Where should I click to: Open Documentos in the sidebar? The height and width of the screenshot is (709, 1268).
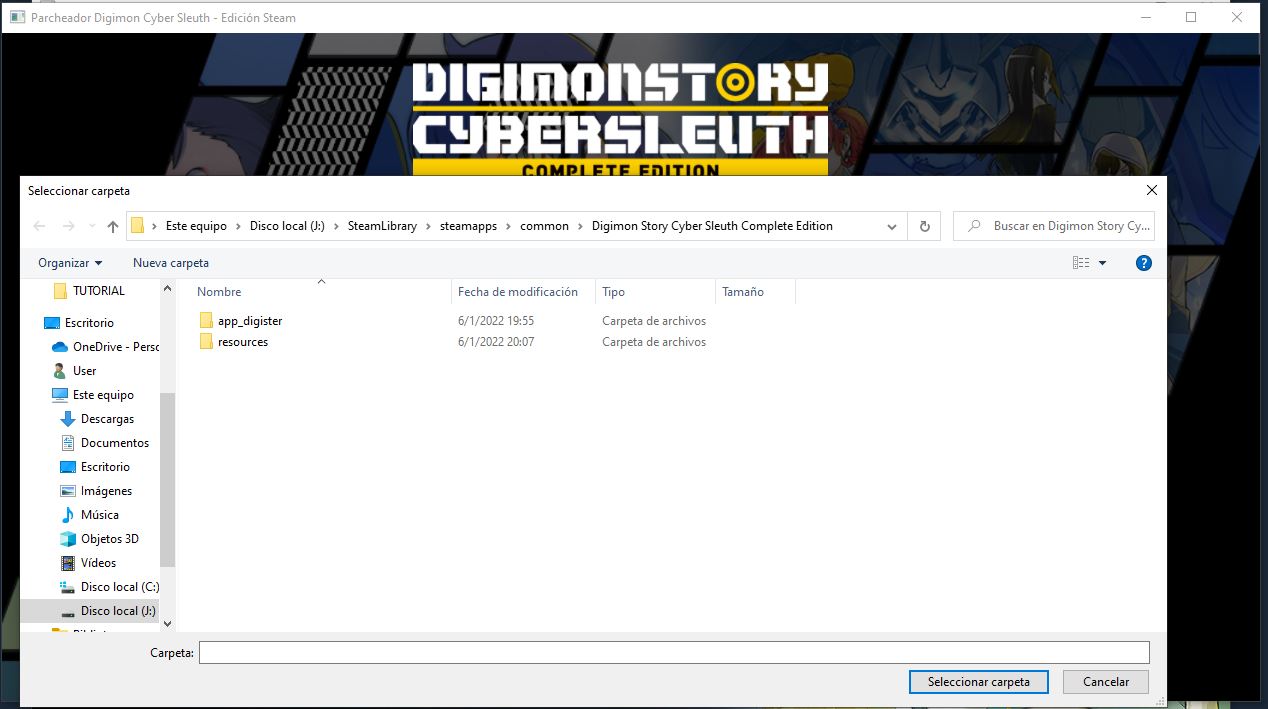coord(115,443)
